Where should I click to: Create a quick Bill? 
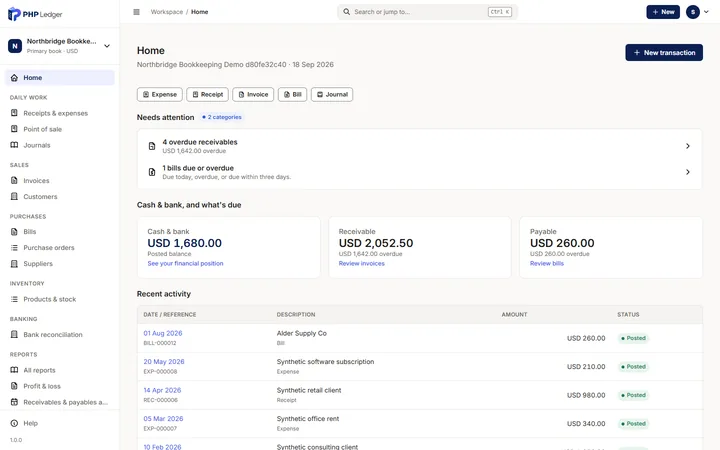[292, 94]
